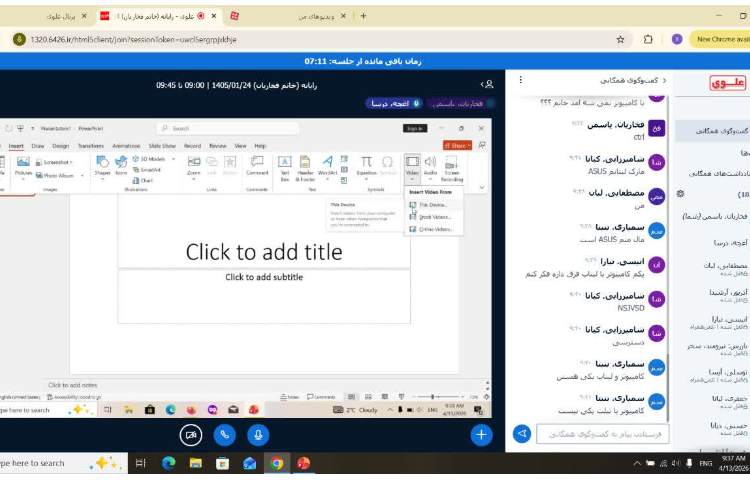Screen dimensions: 750x480
Task: Click the Equation icon
Action: (366, 166)
